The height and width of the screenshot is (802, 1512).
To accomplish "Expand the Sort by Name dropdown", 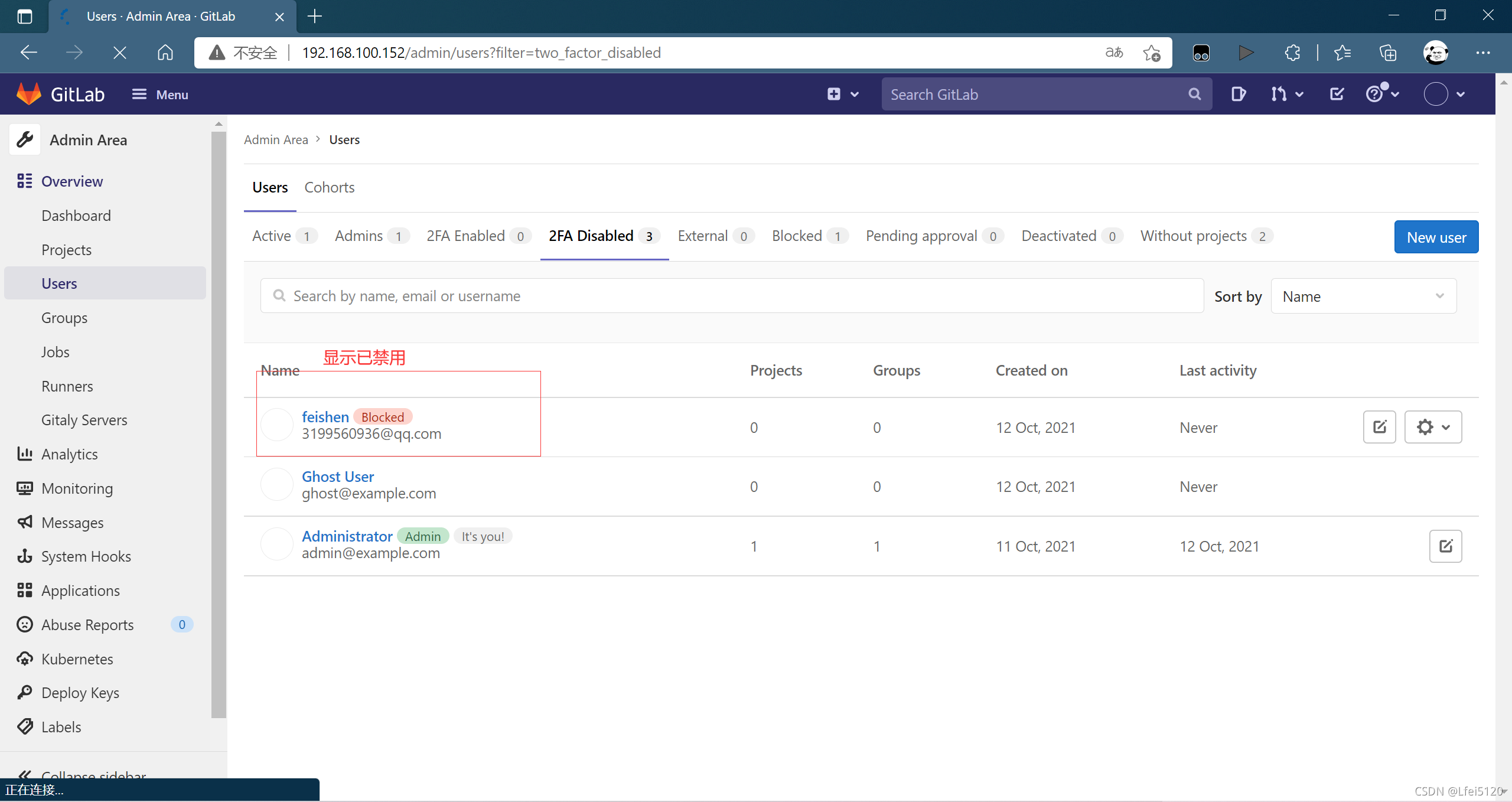I will pos(1363,296).
